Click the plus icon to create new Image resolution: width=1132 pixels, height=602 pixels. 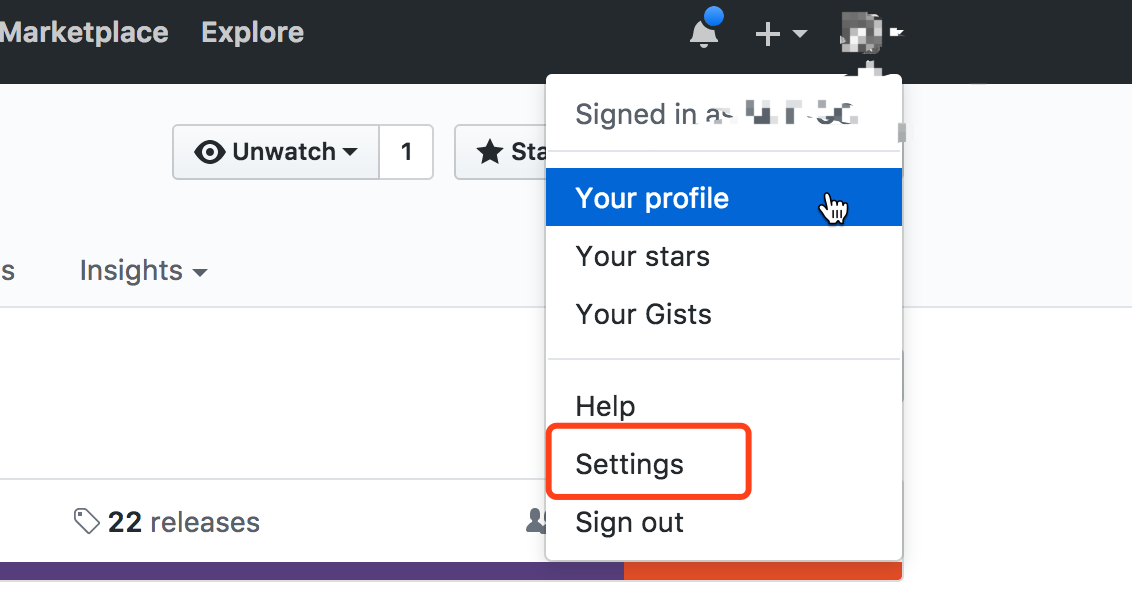pos(767,35)
